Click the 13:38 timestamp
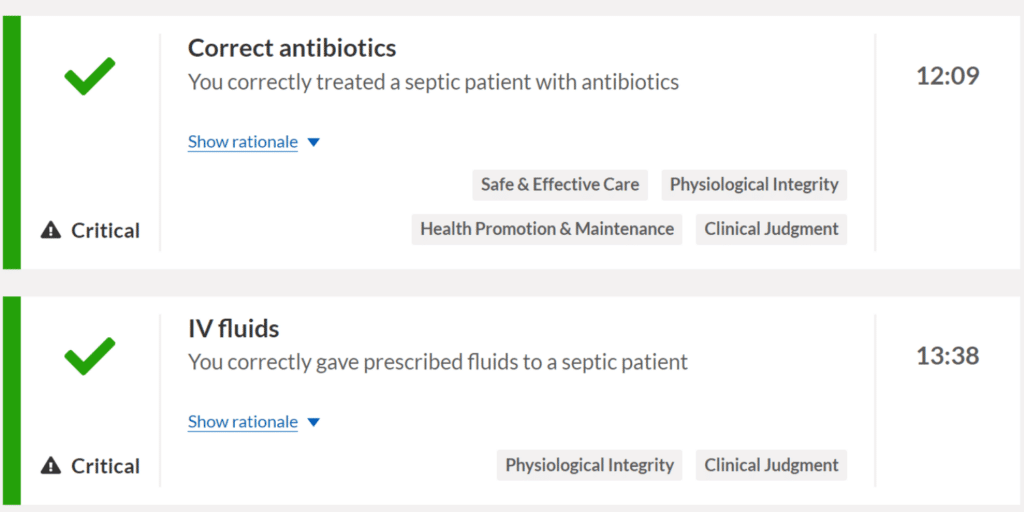Image resolution: width=1024 pixels, height=512 pixels. click(948, 357)
